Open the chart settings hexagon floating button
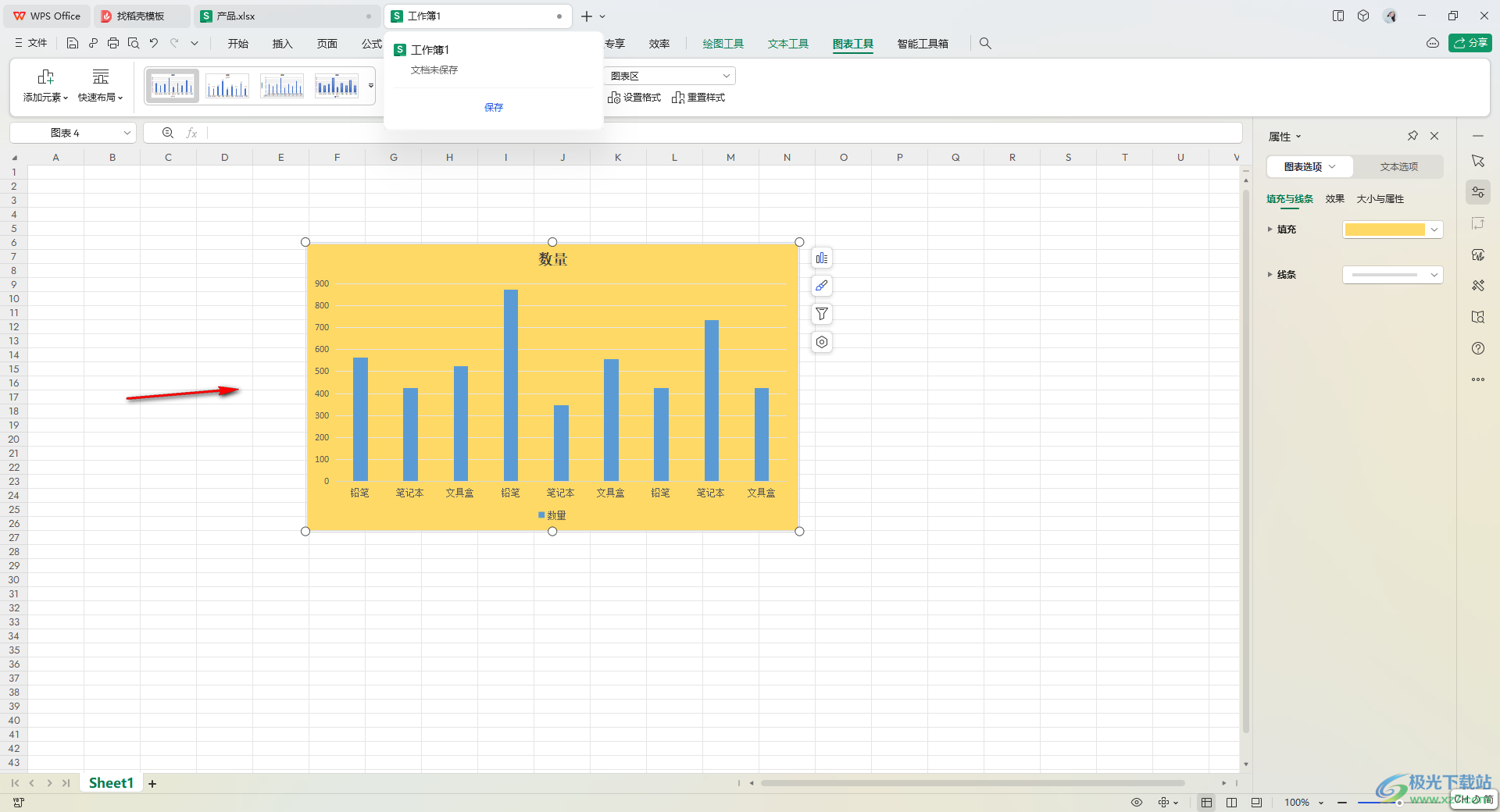 click(822, 342)
